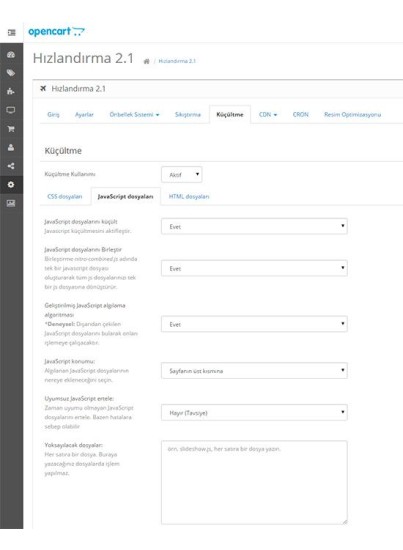403x550 pixels.
Task: Expand the Önbellek Sistemi tab menu
Action: 134,114
